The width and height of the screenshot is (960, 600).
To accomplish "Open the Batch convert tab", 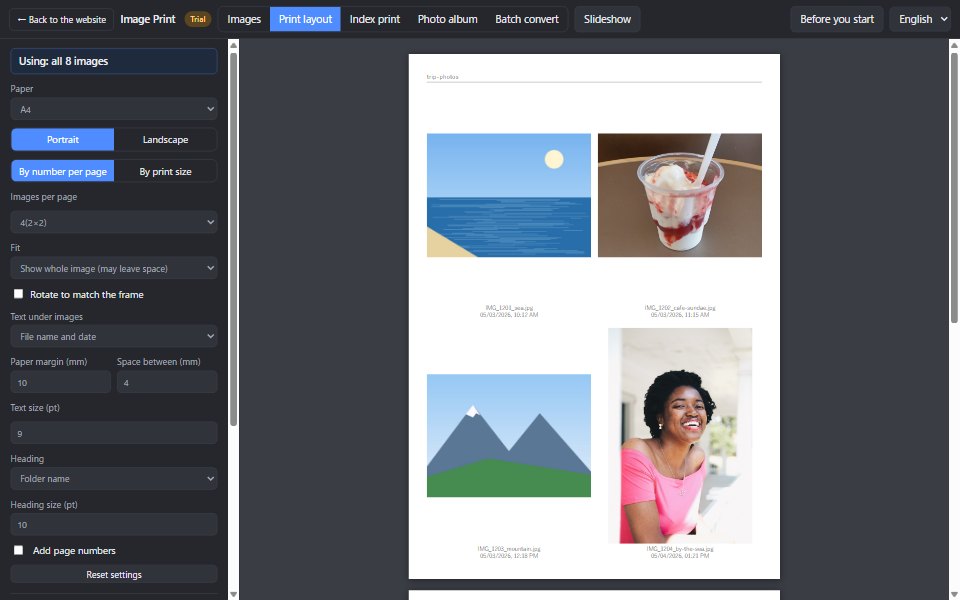I will point(527,20).
